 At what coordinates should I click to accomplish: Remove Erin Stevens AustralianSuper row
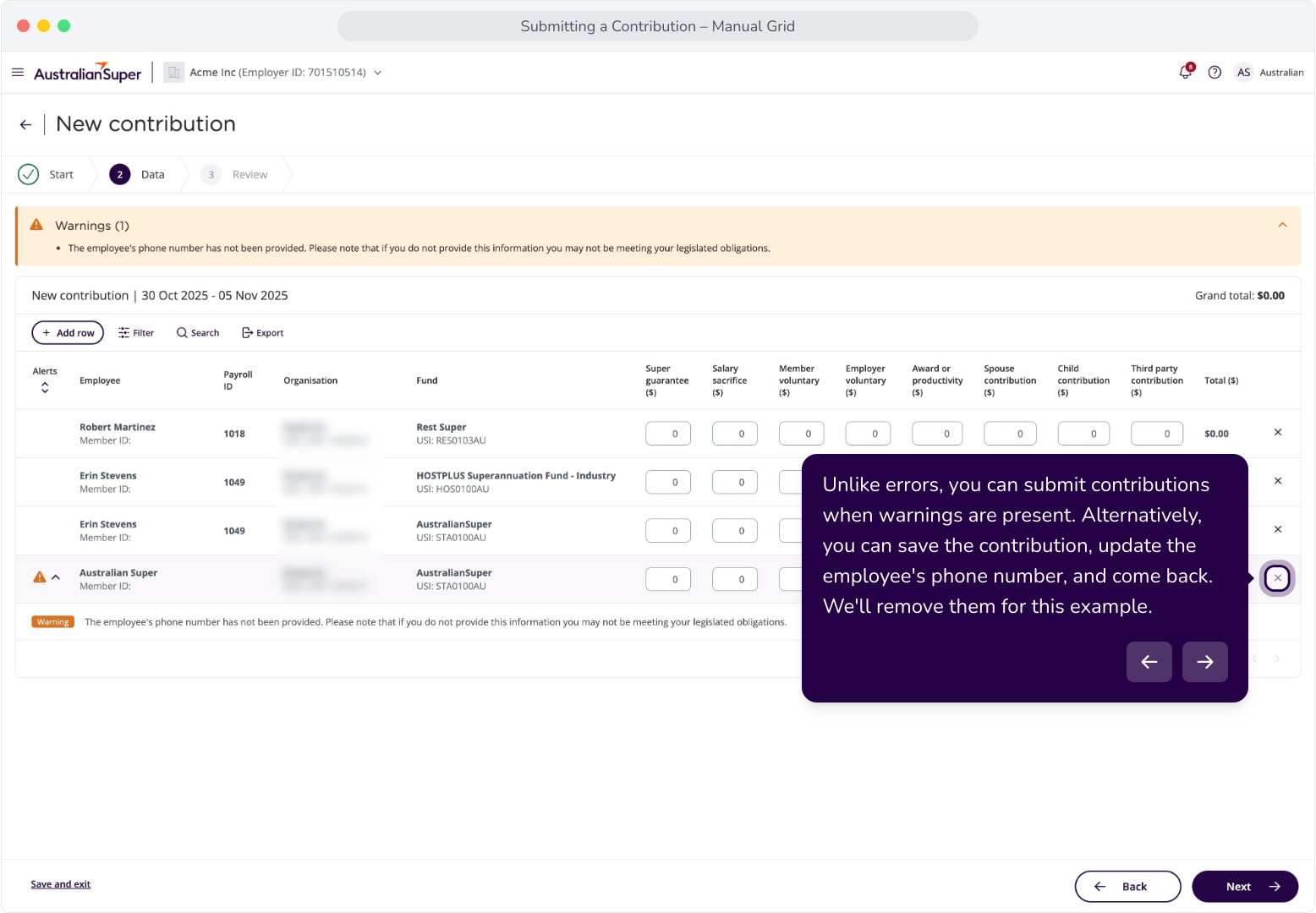(1278, 529)
